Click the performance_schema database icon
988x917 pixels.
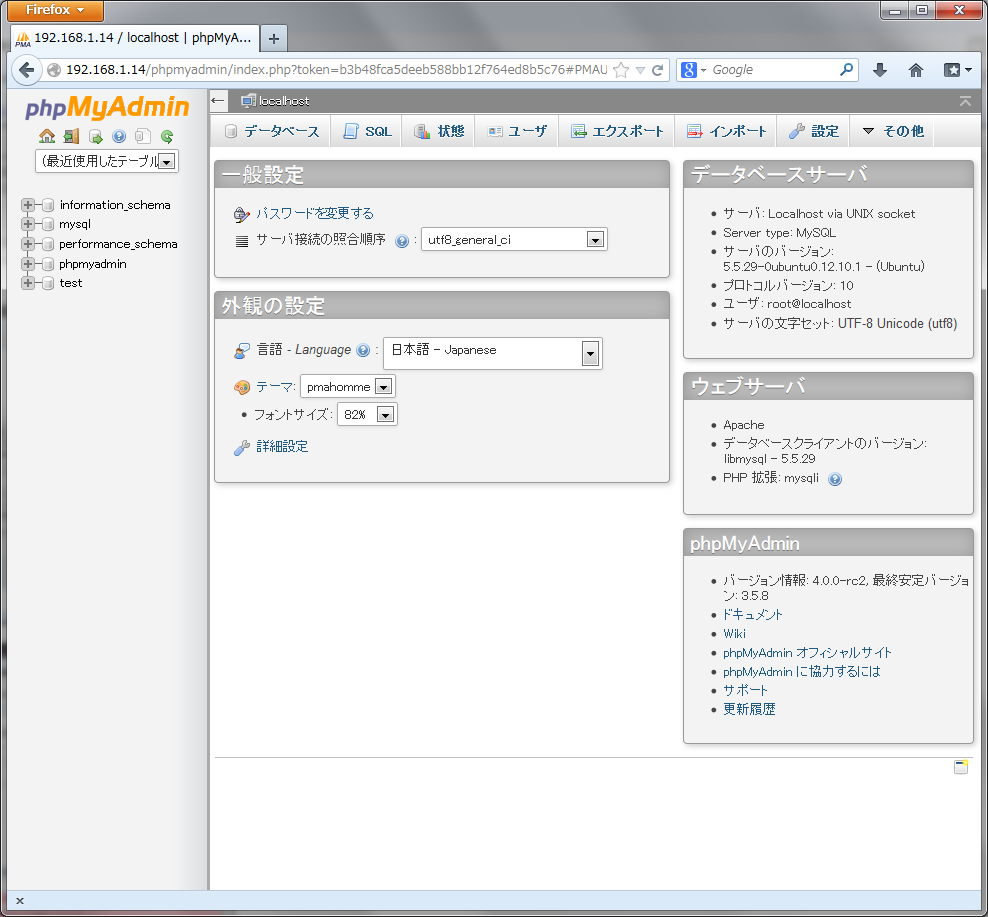tap(48, 244)
